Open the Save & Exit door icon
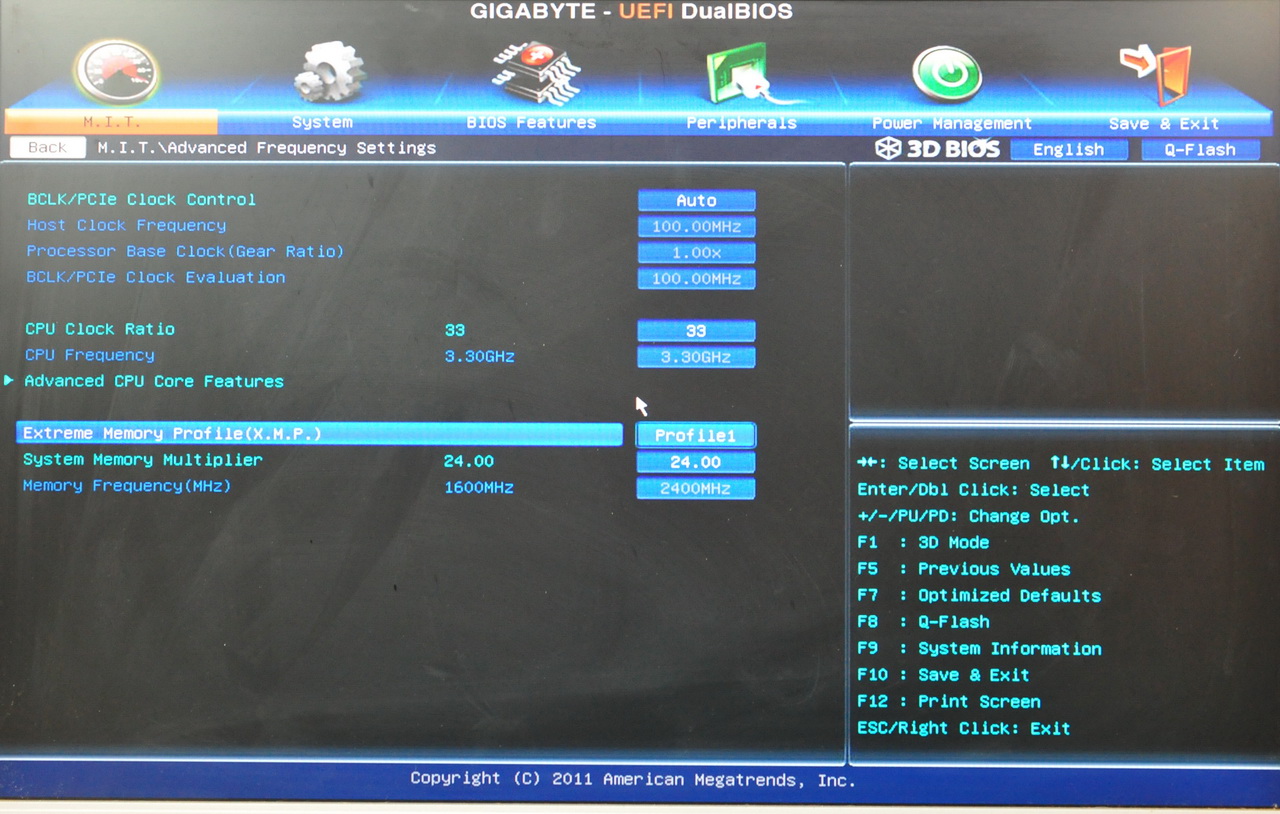The height and width of the screenshot is (814, 1280). (1156, 74)
